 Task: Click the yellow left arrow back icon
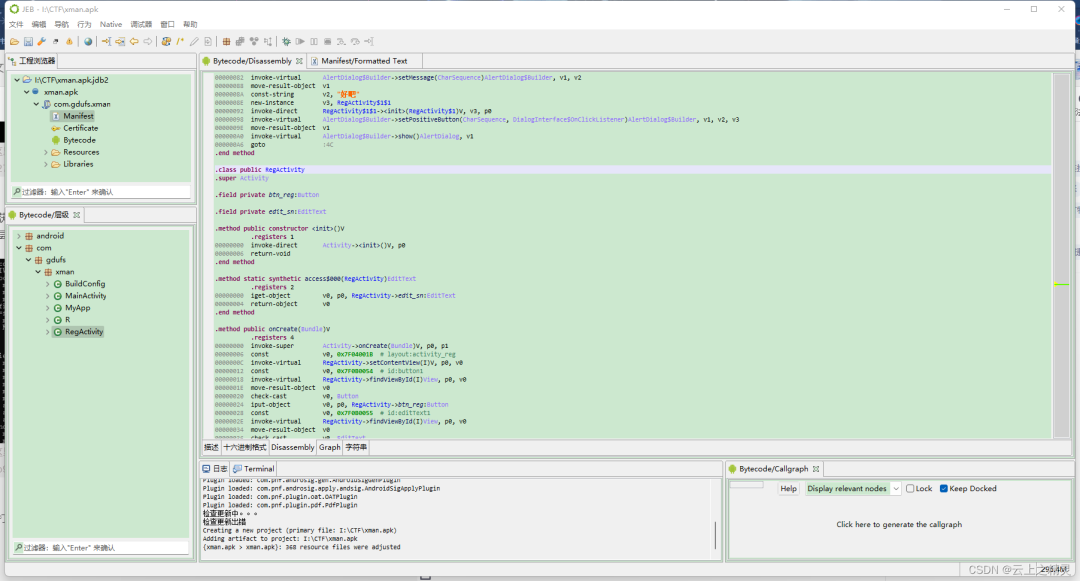tap(134, 41)
